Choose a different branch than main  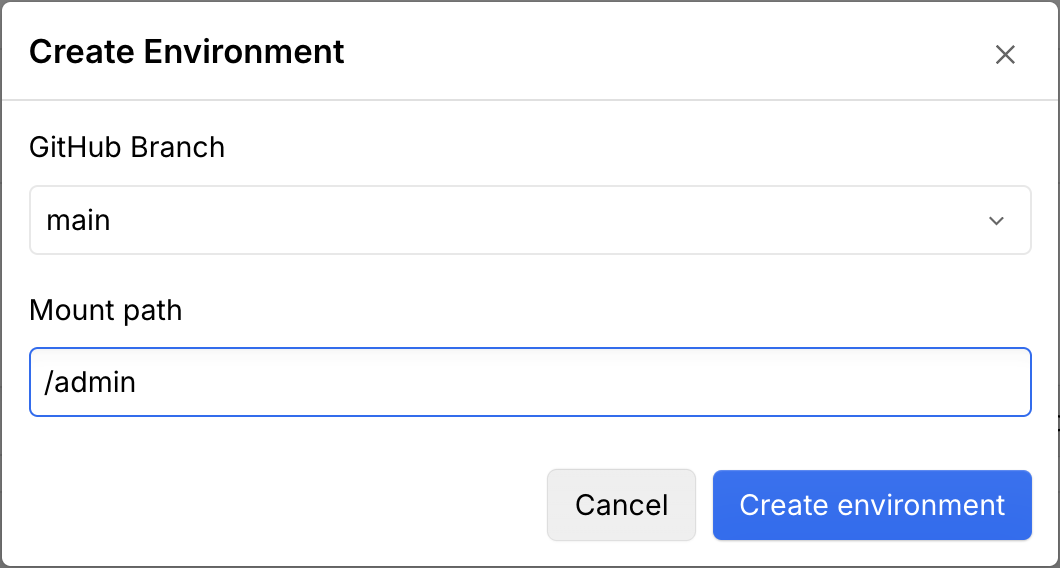(529, 220)
